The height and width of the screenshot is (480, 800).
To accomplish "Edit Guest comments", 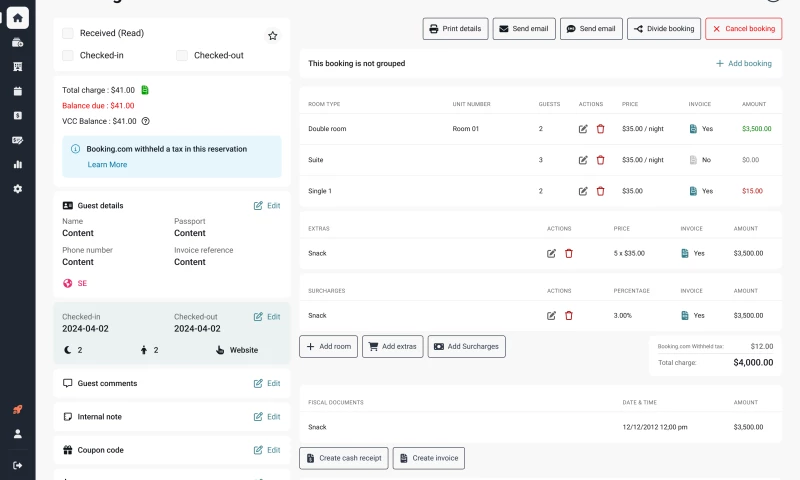I will (x=267, y=384).
